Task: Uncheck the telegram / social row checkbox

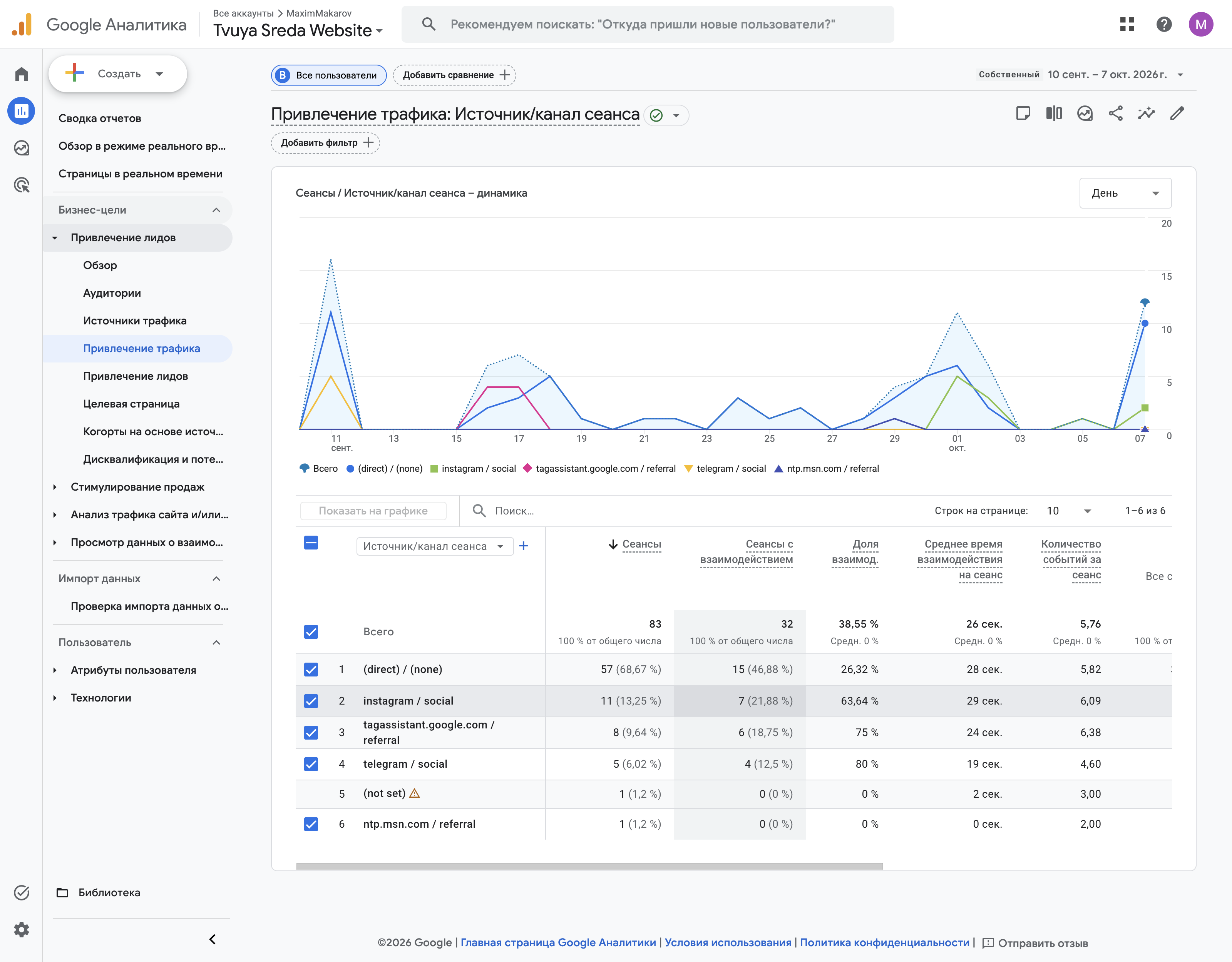Action: point(311,764)
